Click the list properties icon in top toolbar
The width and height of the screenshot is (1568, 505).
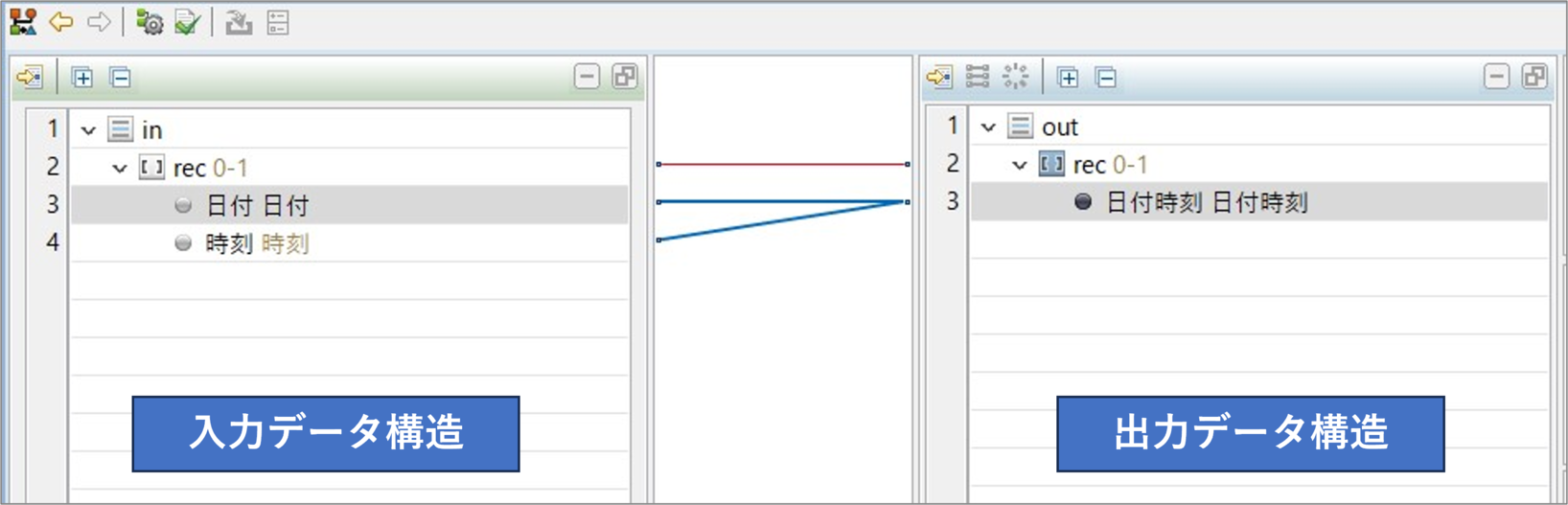[278, 22]
